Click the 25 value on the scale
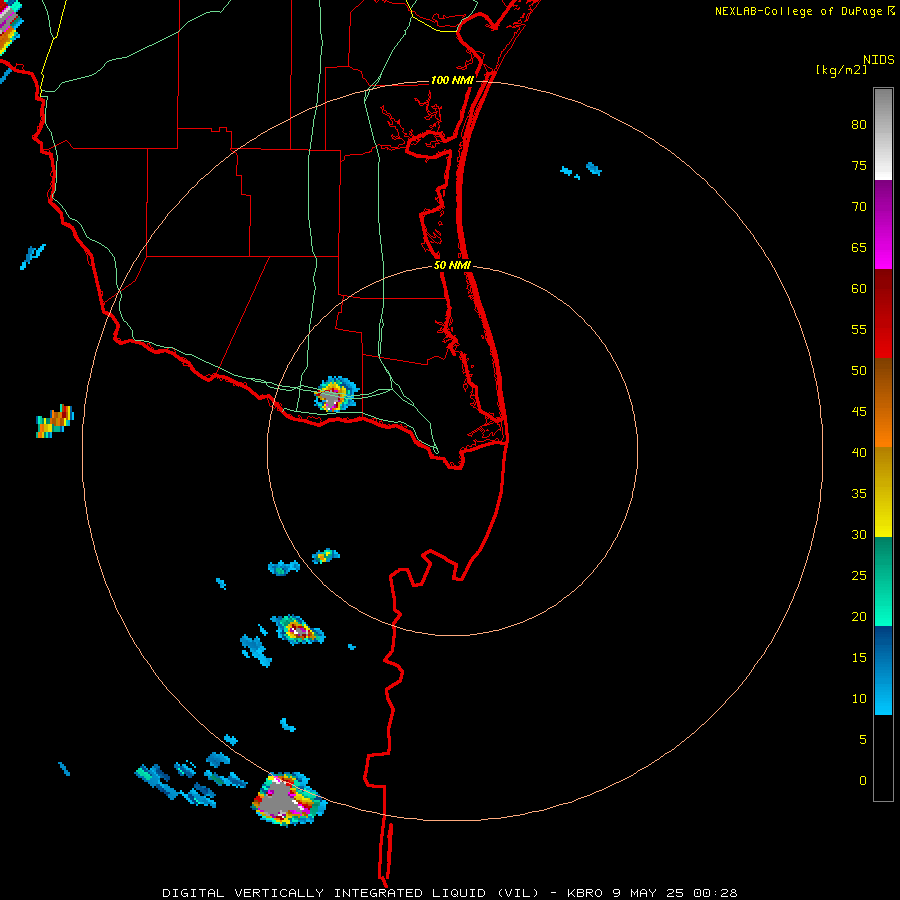Screen dimensions: 900x900 [x=859, y=576]
